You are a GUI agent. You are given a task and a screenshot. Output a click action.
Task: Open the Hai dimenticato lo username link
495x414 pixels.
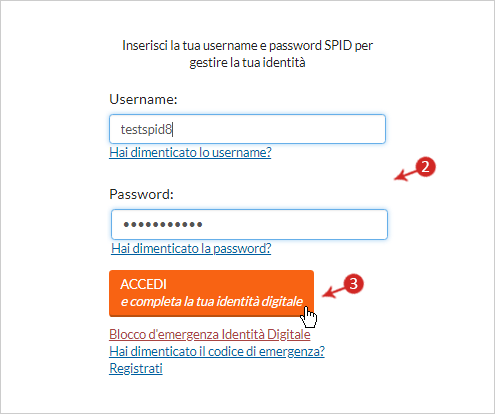[x=190, y=152]
